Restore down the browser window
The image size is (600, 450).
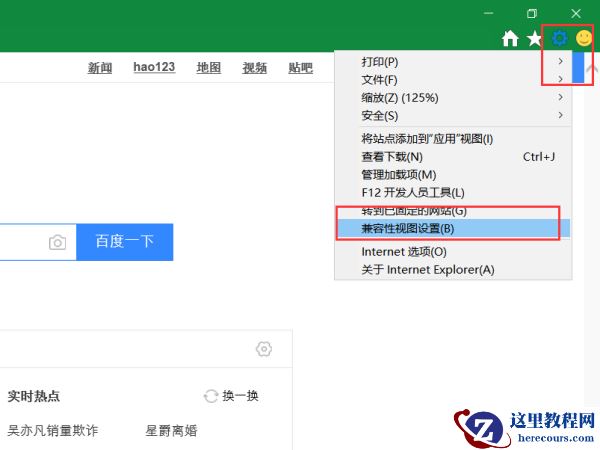click(x=532, y=13)
